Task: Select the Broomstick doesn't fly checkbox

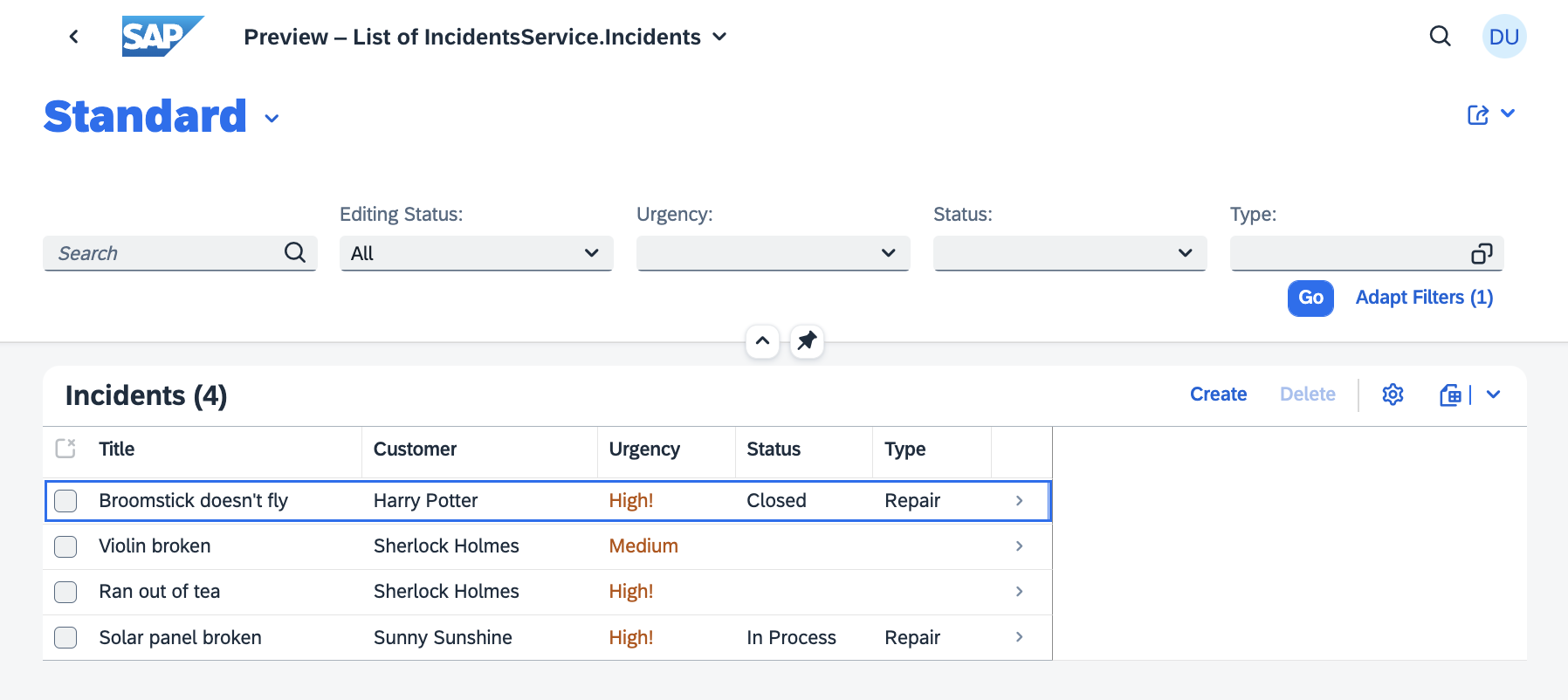Action: 65,501
